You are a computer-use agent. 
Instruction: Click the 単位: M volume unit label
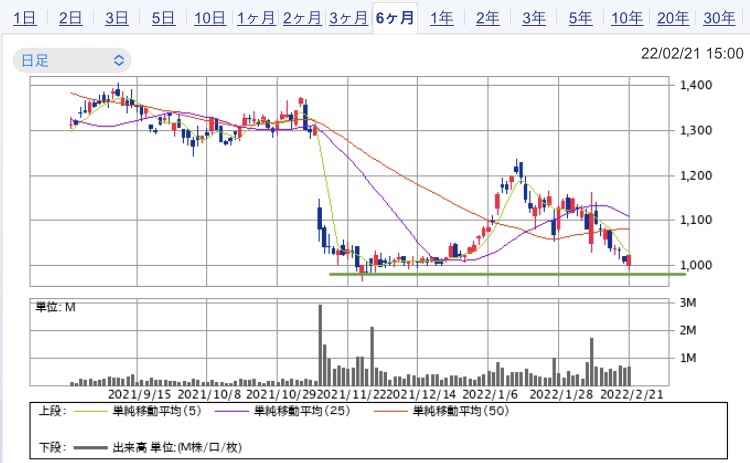pos(55,307)
